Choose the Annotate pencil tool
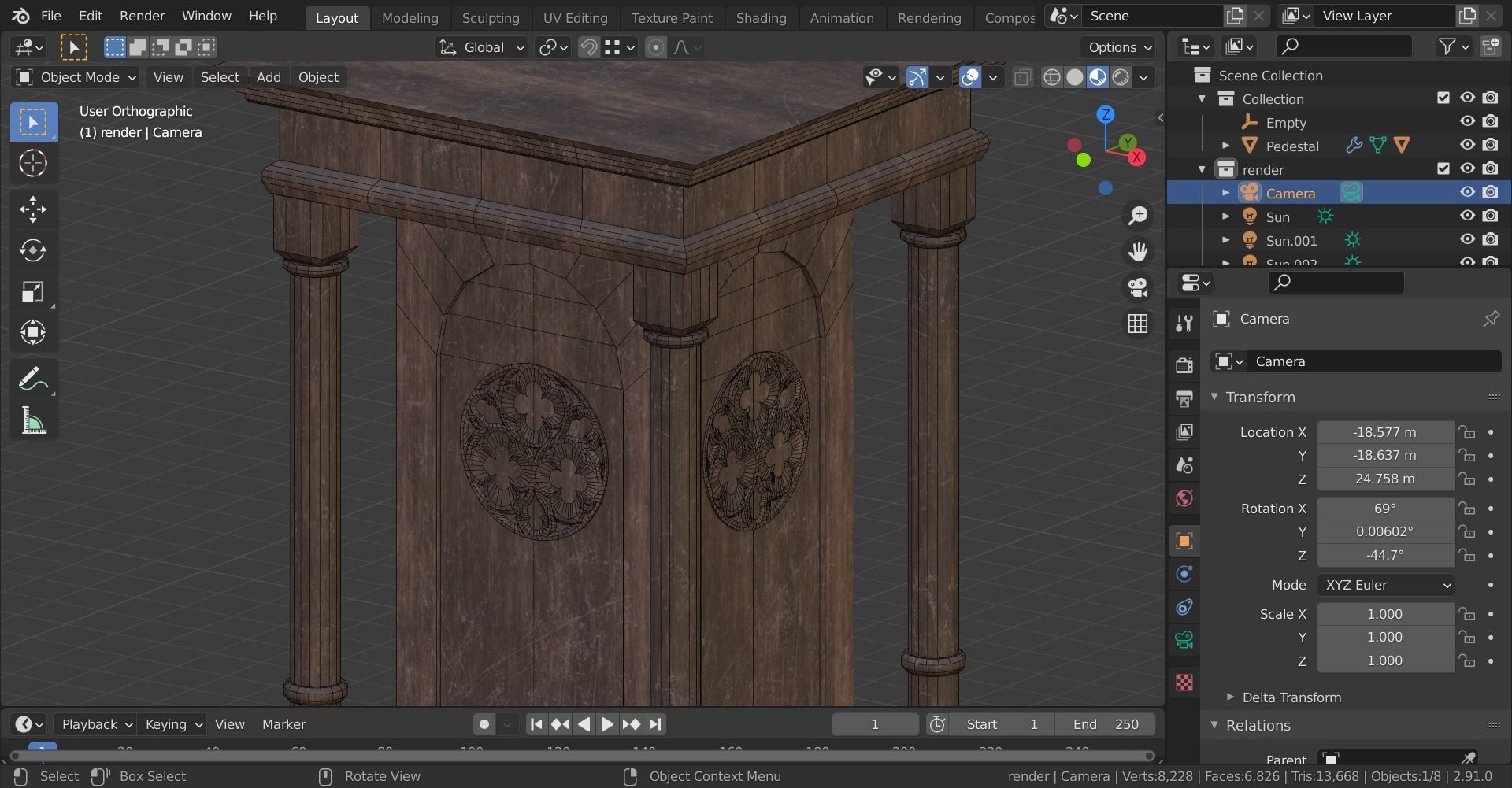Screen dimensions: 1512x788 click(x=33, y=379)
